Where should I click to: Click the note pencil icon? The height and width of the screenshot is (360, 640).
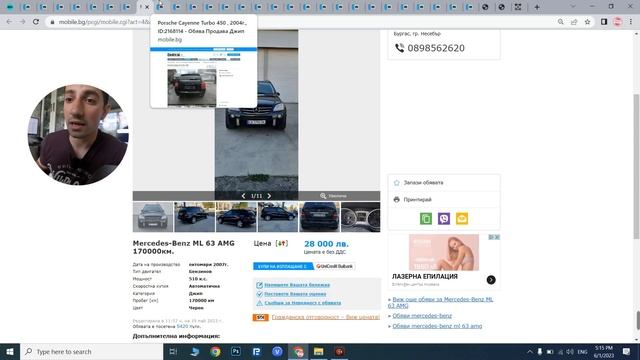click(259, 285)
